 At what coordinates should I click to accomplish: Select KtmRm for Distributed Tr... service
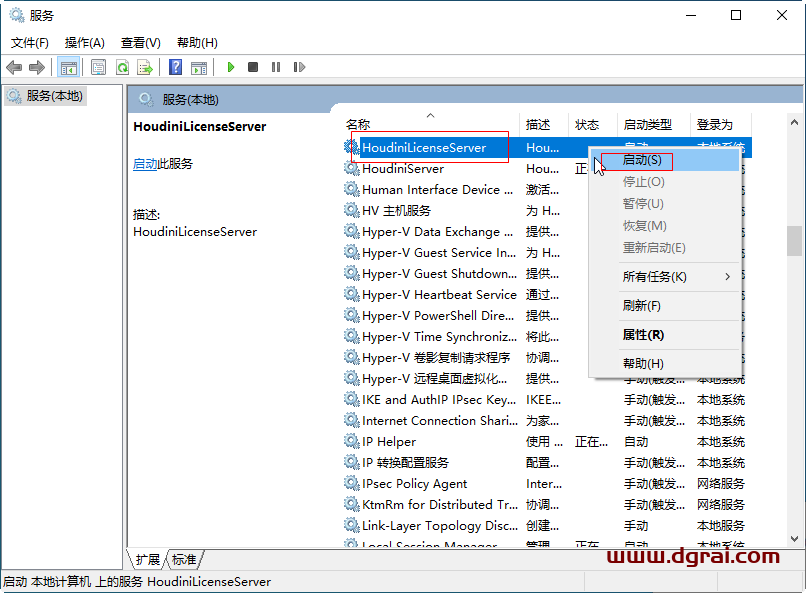click(547, 505)
